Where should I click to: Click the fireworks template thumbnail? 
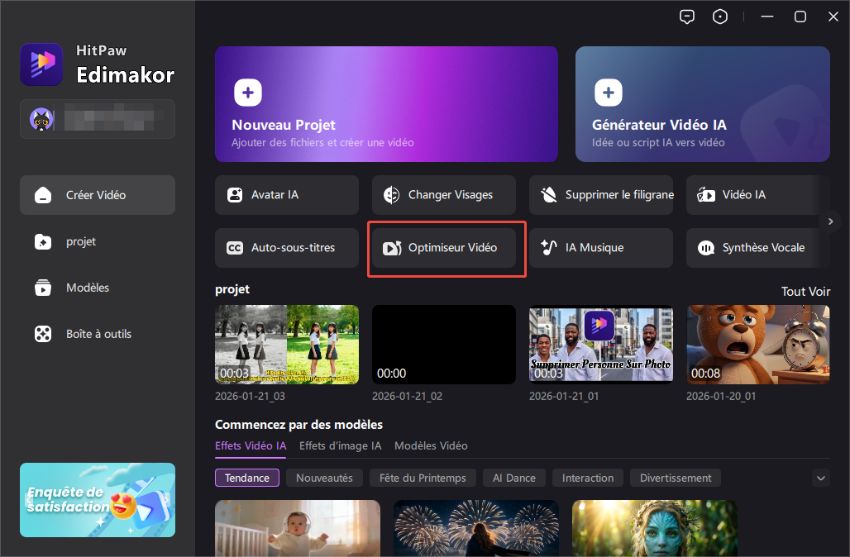tap(476, 528)
